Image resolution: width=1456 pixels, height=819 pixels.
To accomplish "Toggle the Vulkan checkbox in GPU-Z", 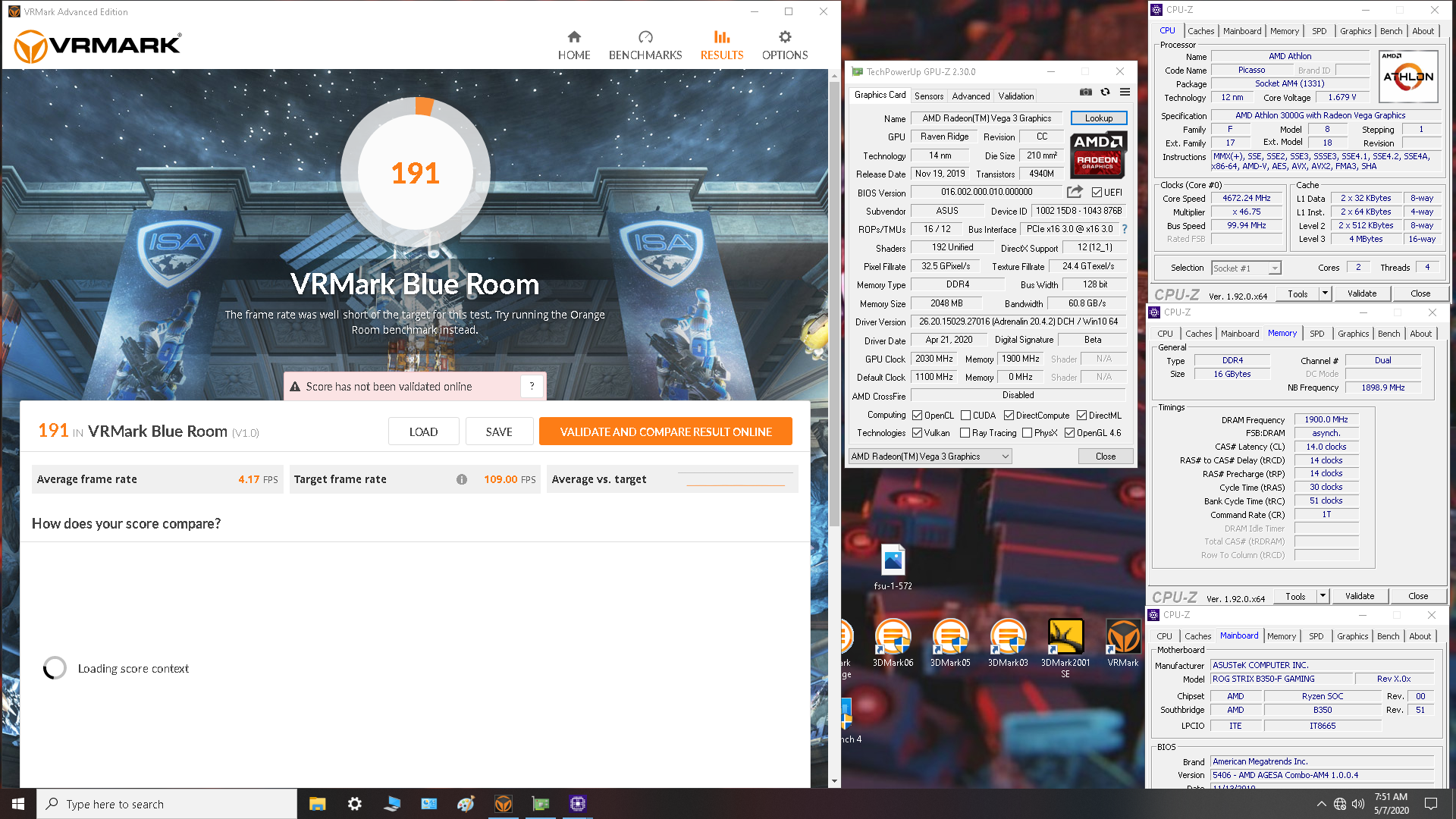I will [x=917, y=433].
